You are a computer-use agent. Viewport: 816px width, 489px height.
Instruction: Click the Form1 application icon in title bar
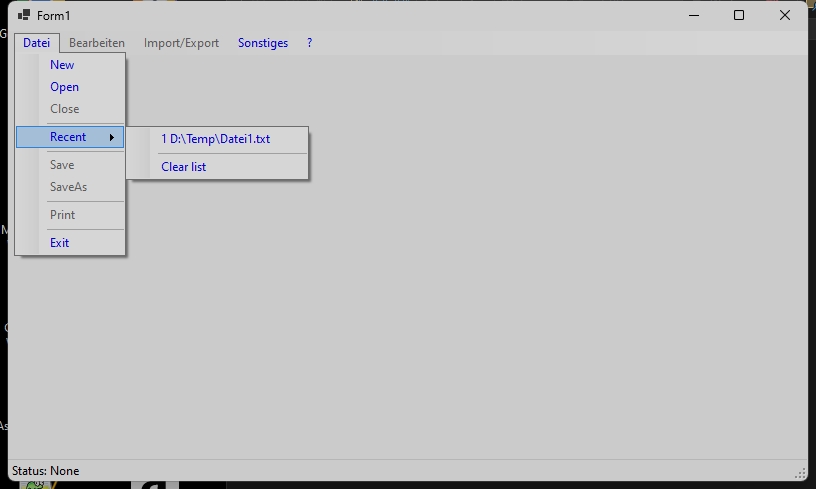[x=24, y=15]
